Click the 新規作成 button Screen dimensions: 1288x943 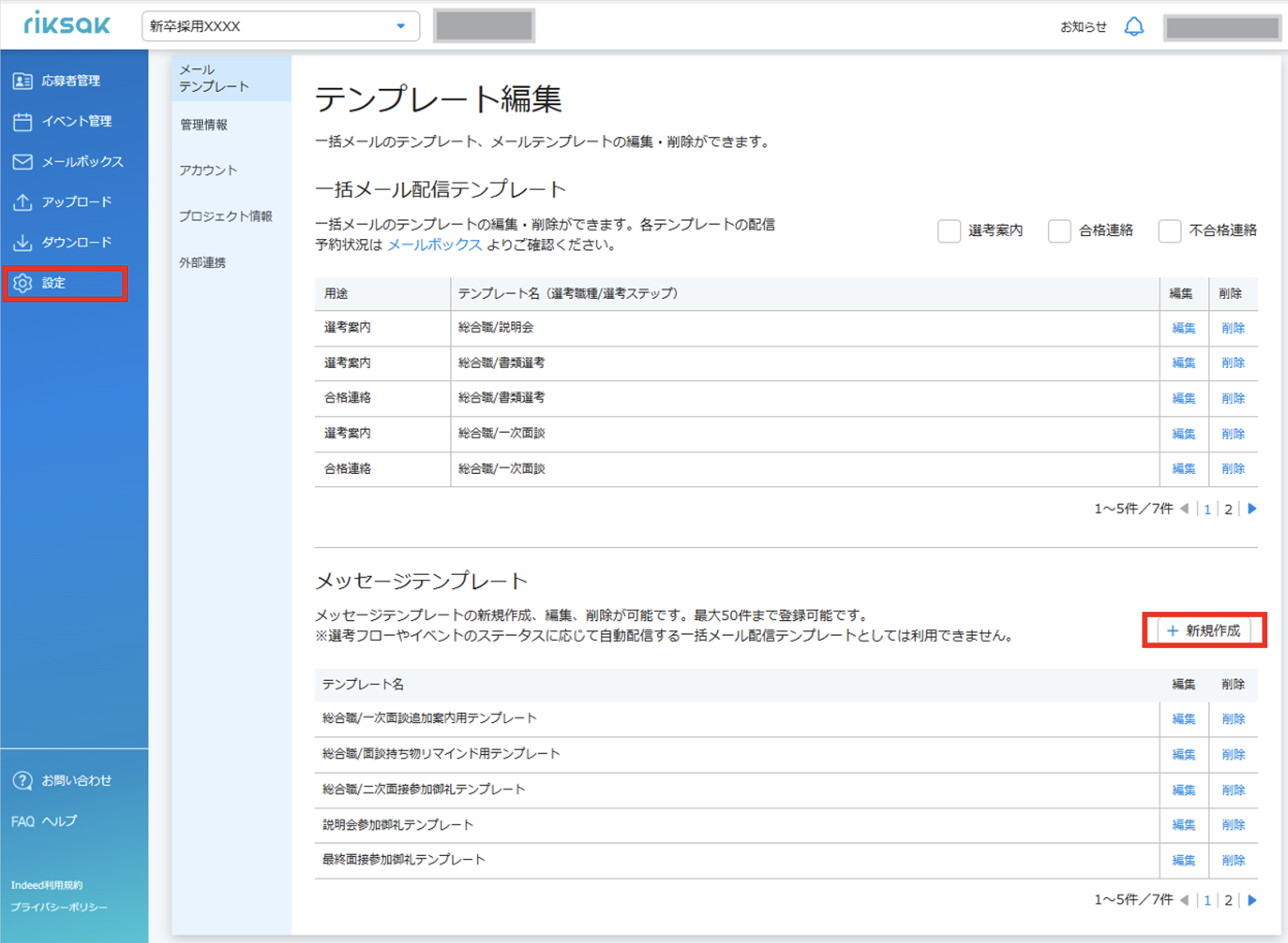pyautogui.click(x=1204, y=630)
